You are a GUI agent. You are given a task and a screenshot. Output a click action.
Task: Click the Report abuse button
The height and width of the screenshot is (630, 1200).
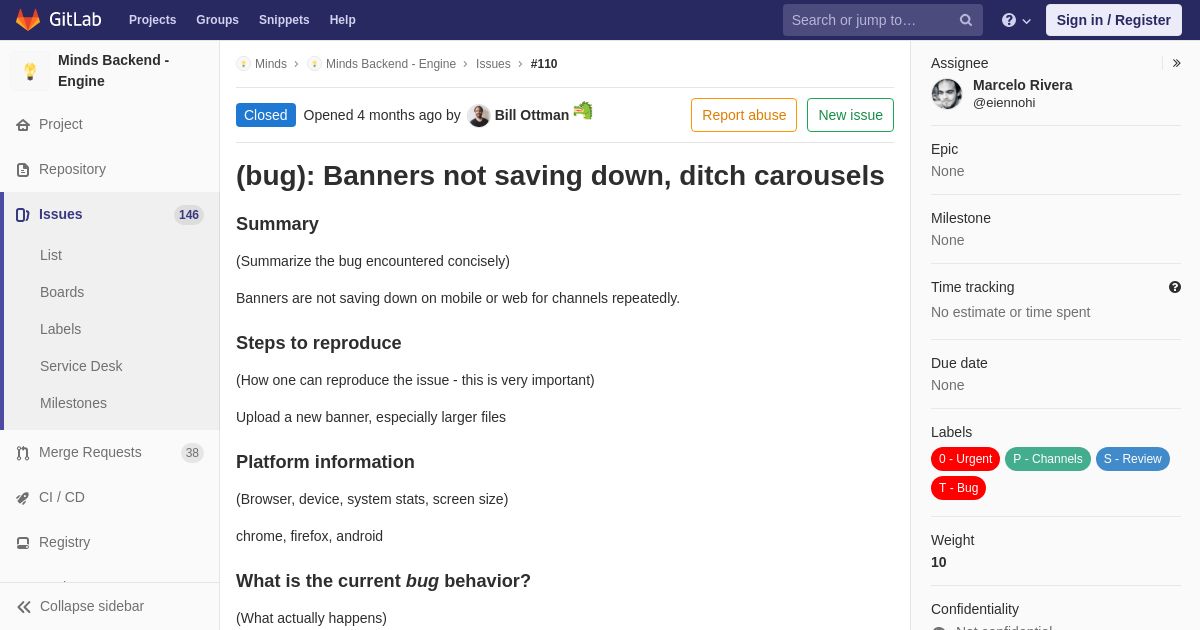tap(744, 115)
